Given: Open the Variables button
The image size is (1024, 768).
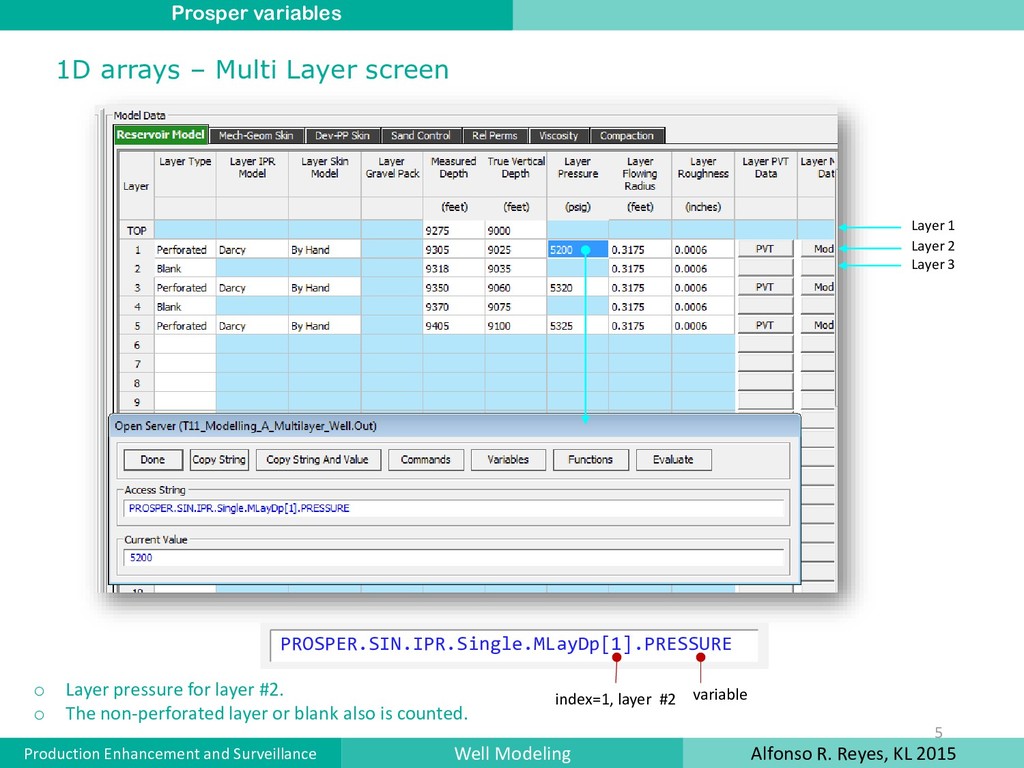Looking at the screenshot, I should [x=508, y=460].
